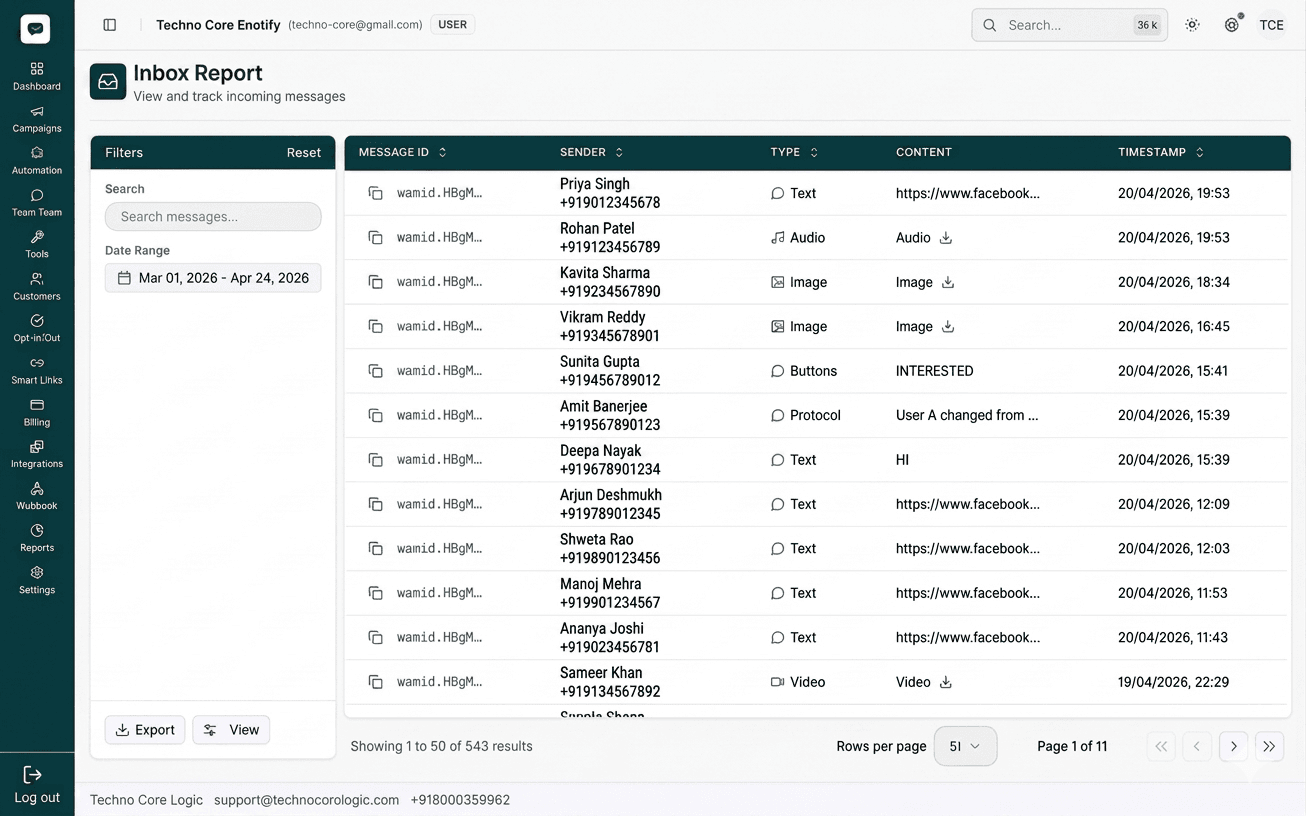The width and height of the screenshot is (1306, 816).
Task: Click timestamp 19/04/2026, 22:29
Action: point(1174,682)
